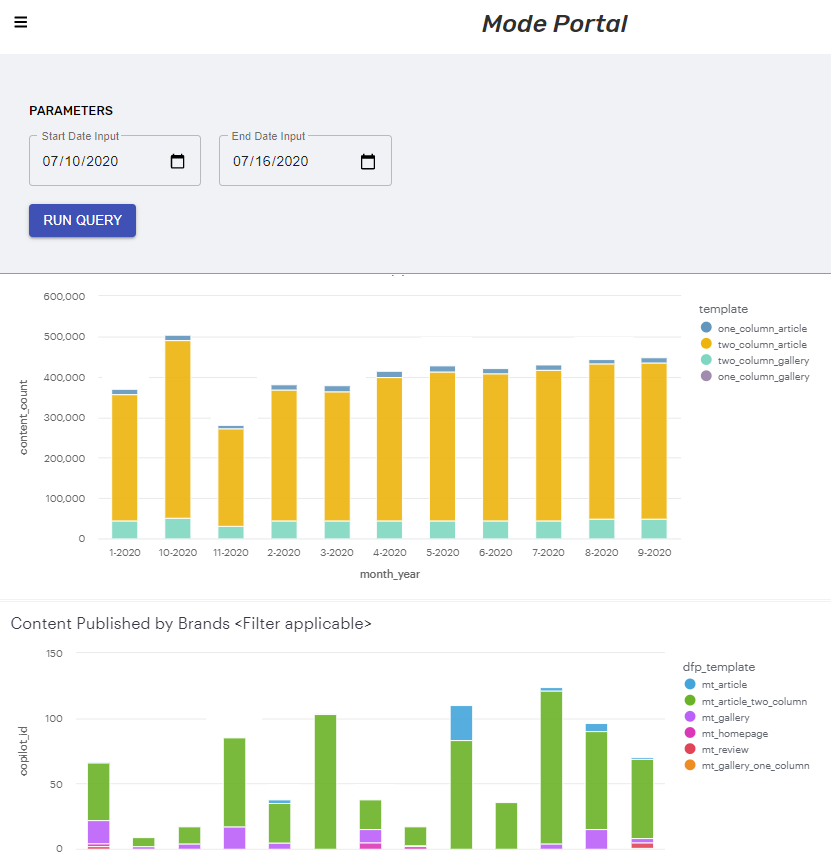Click the mt_article legend color dot
Screen dimensions: 831x859
691,685
